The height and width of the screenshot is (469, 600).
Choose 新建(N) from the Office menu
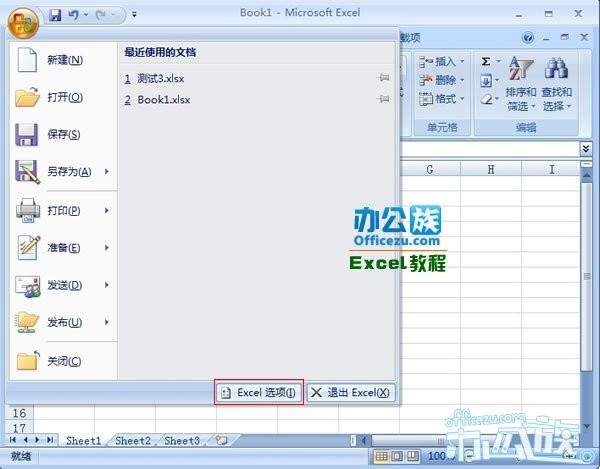point(63,60)
